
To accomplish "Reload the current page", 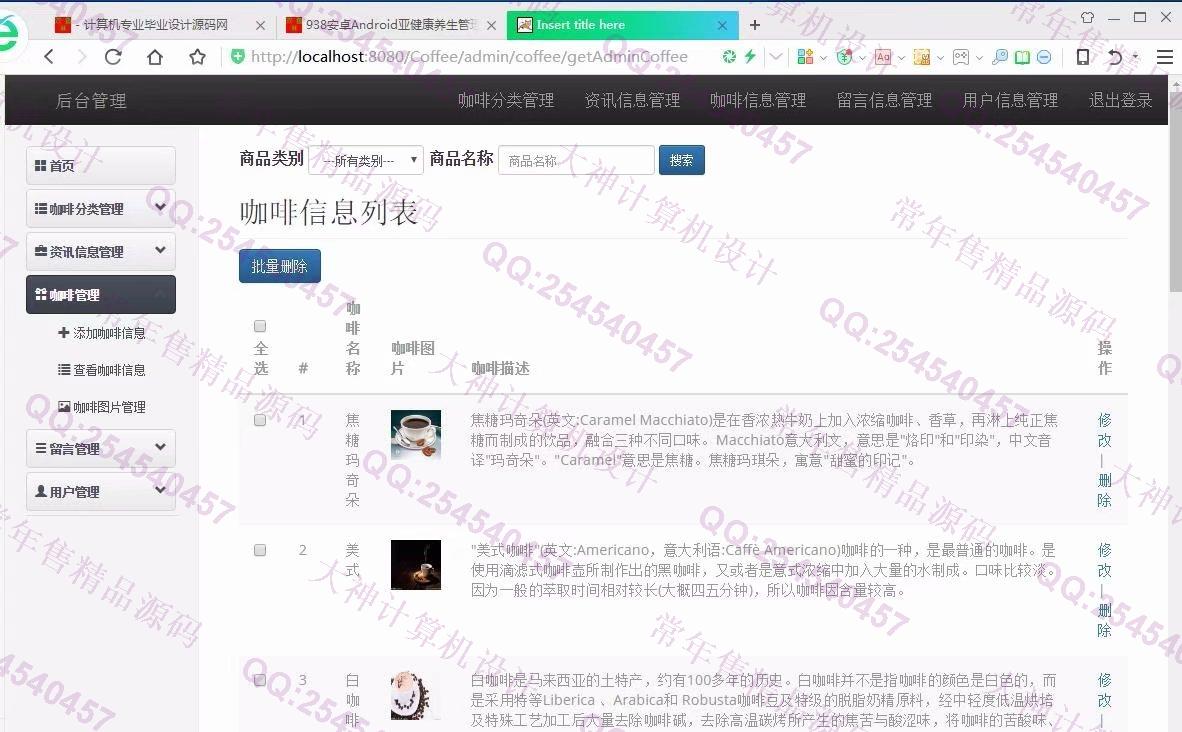I will click(113, 57).
